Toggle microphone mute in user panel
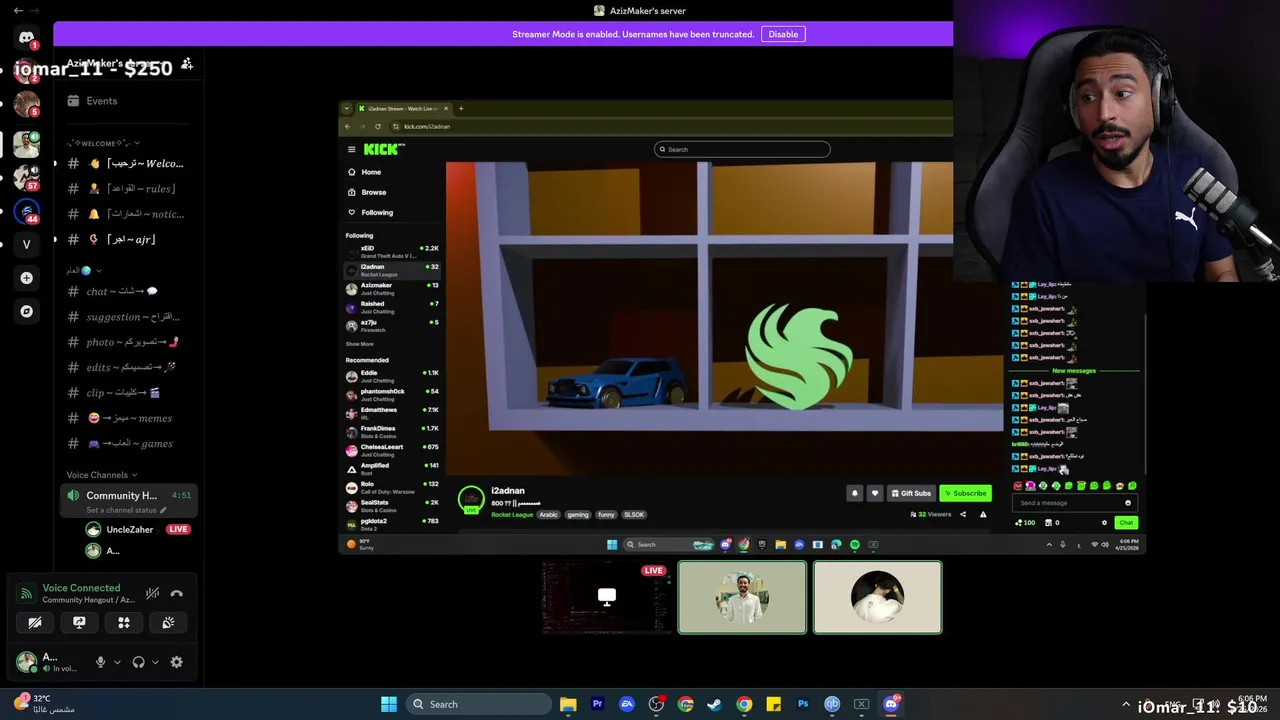This screenshot has height=720, width=1280. (x=100, y=662)
